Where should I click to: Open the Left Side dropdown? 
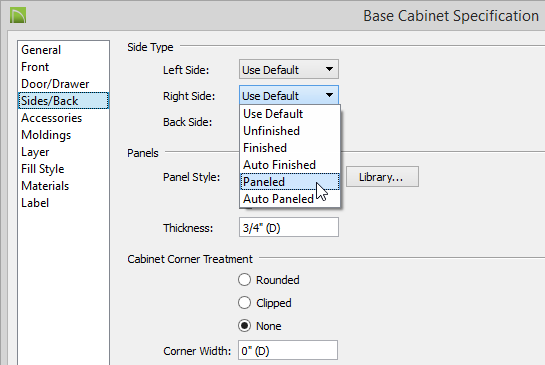[288, 70]
